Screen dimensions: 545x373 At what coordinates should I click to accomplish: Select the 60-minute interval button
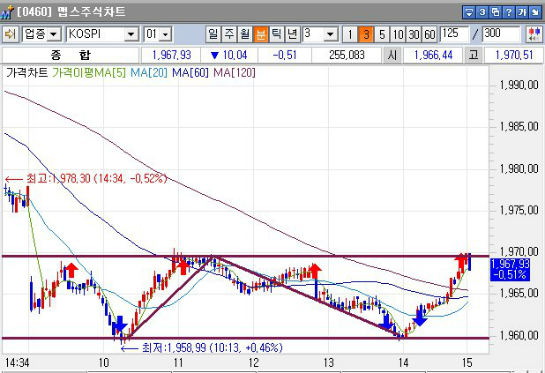(430, 34)
